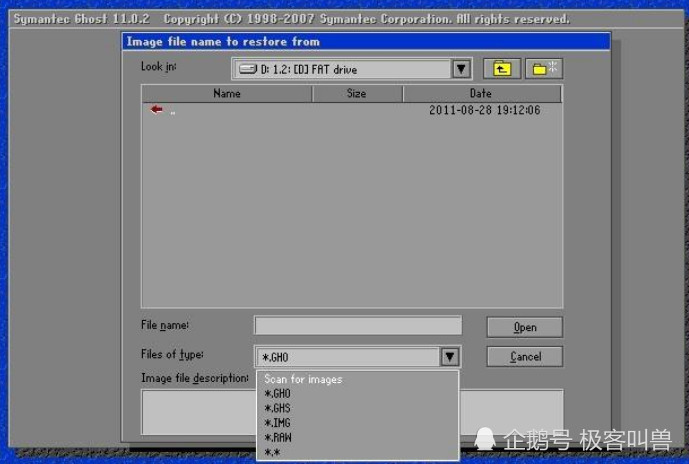This screenshot has width=689, height=464.
Task: Focus the File name input field
Action: point(358,326)
